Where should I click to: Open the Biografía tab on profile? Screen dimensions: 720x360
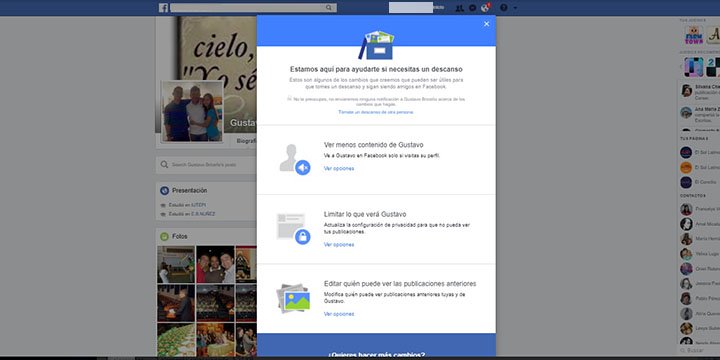tap(246, 141)
